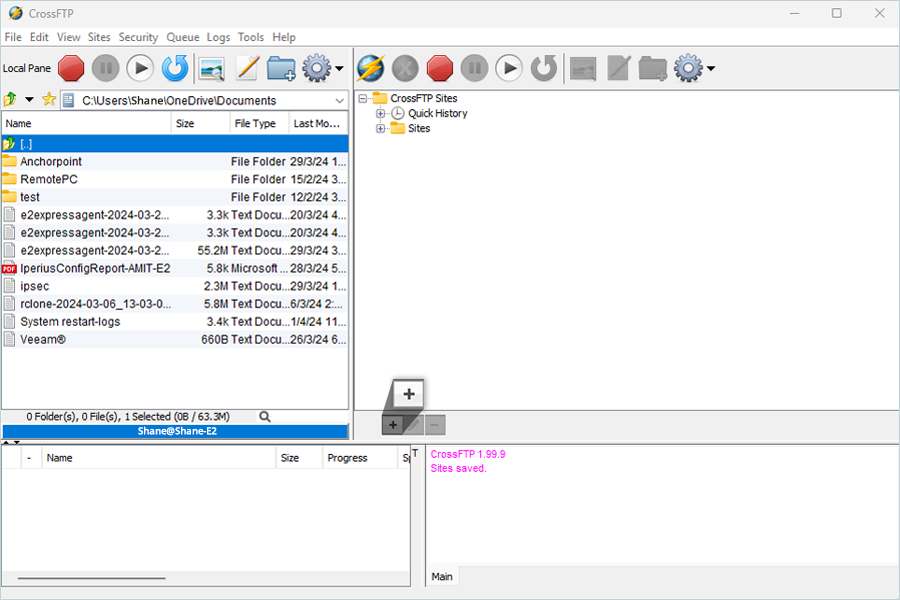Switch to the Main log tab
This screenshot has height=600, width=900.
click(442, 576)
